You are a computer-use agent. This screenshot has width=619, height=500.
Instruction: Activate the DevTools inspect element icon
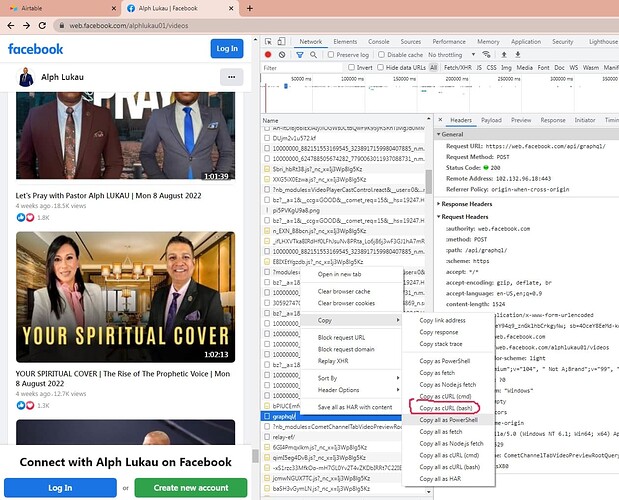click(x=268, y=41)
